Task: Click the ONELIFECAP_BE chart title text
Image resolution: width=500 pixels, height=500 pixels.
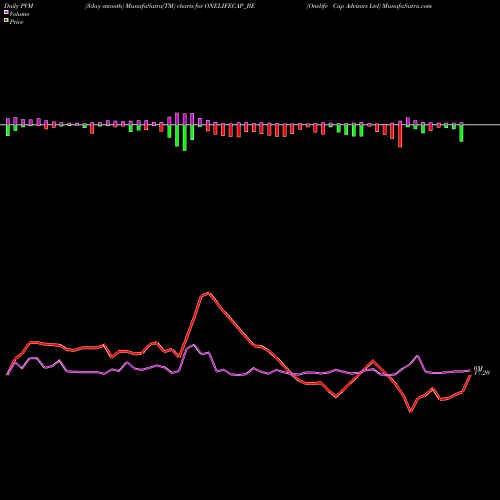Action: [170, 6]
